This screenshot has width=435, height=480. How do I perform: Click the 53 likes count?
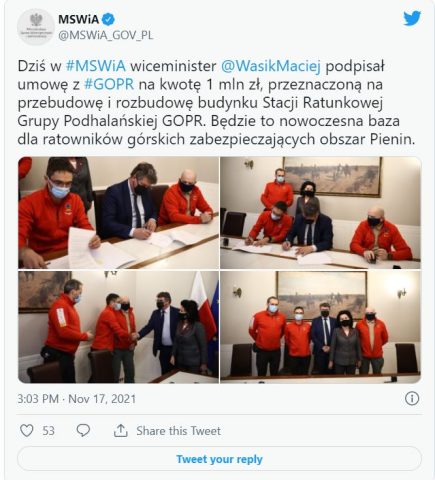(x=48, y=431)
